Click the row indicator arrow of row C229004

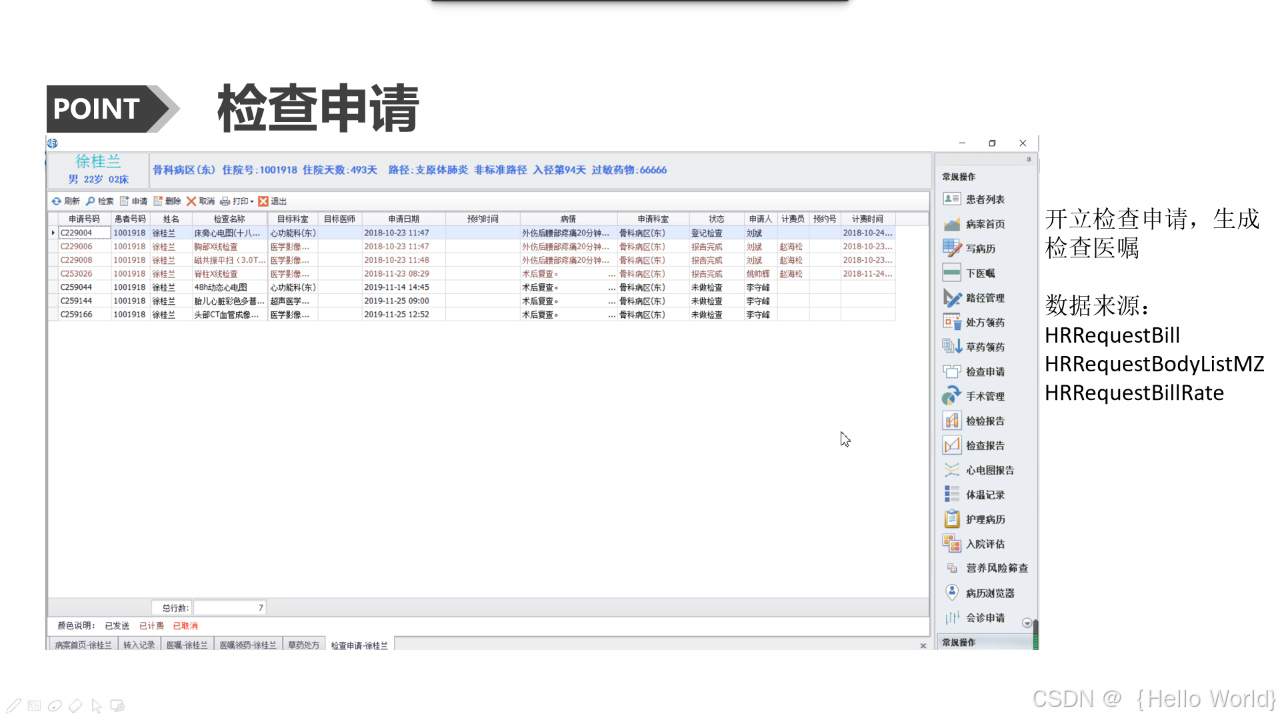pyautogui.click(x=52, y=233)
